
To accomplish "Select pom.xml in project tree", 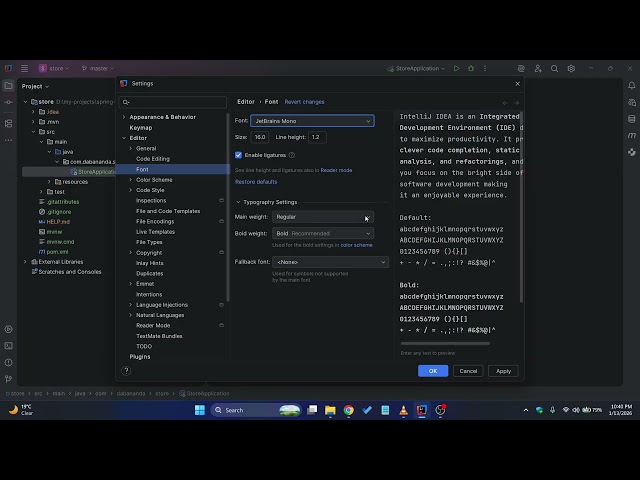I will [x=57, y=252].
